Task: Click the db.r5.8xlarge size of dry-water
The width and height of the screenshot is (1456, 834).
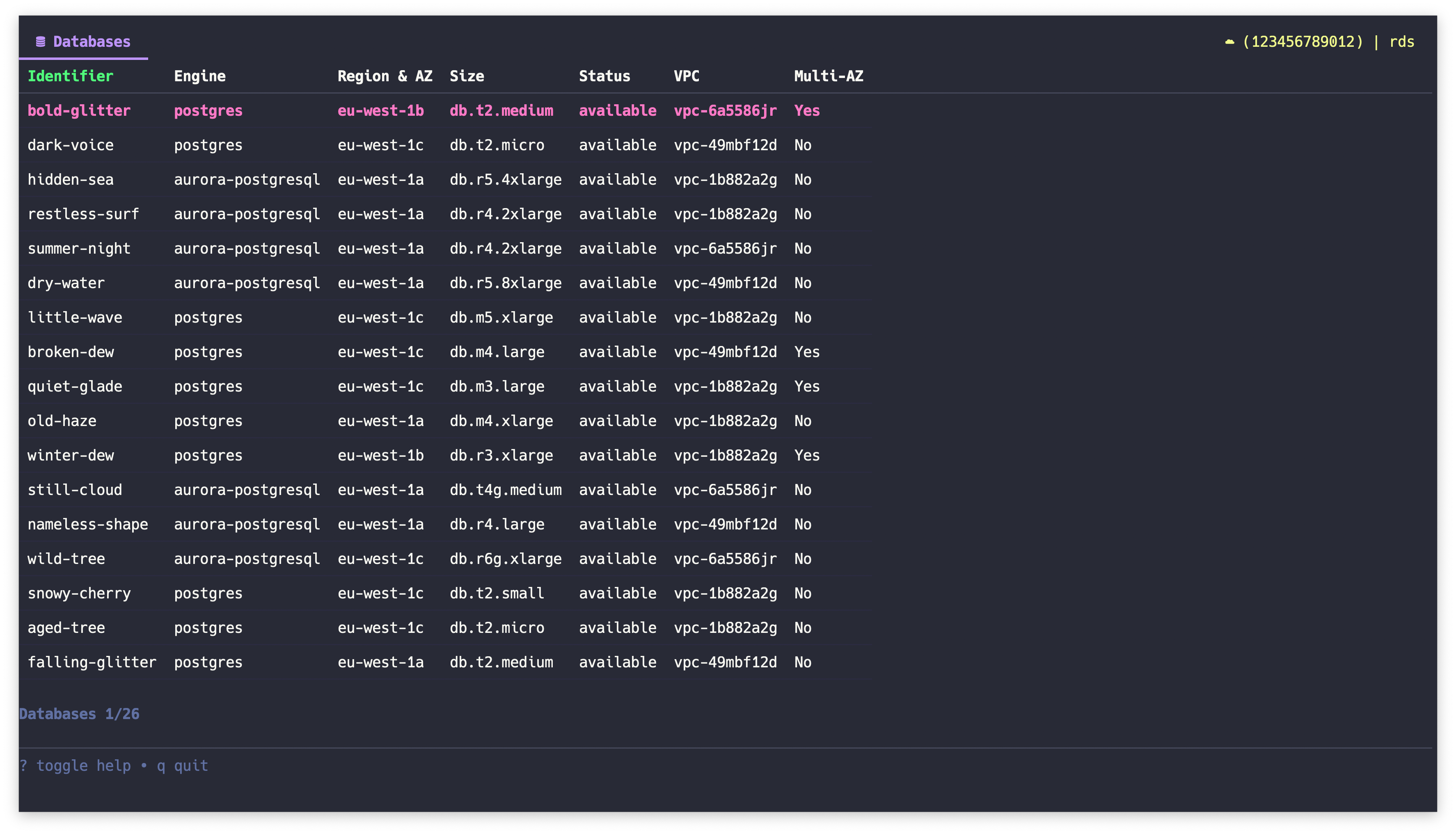Action: point(506,283)
